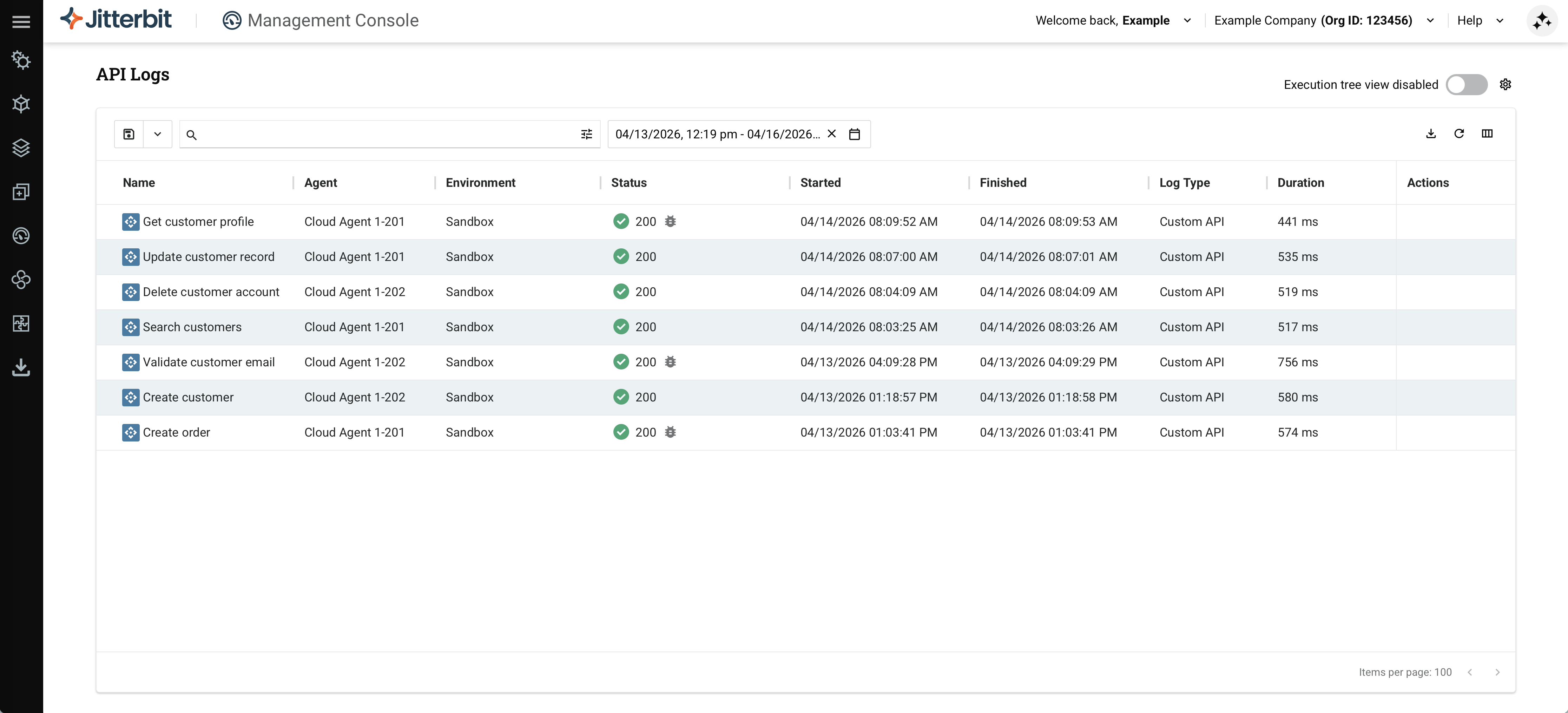Select the Get customer profile log row
The height and width of the screenshot is (713, 1568).
pos(805,222)
